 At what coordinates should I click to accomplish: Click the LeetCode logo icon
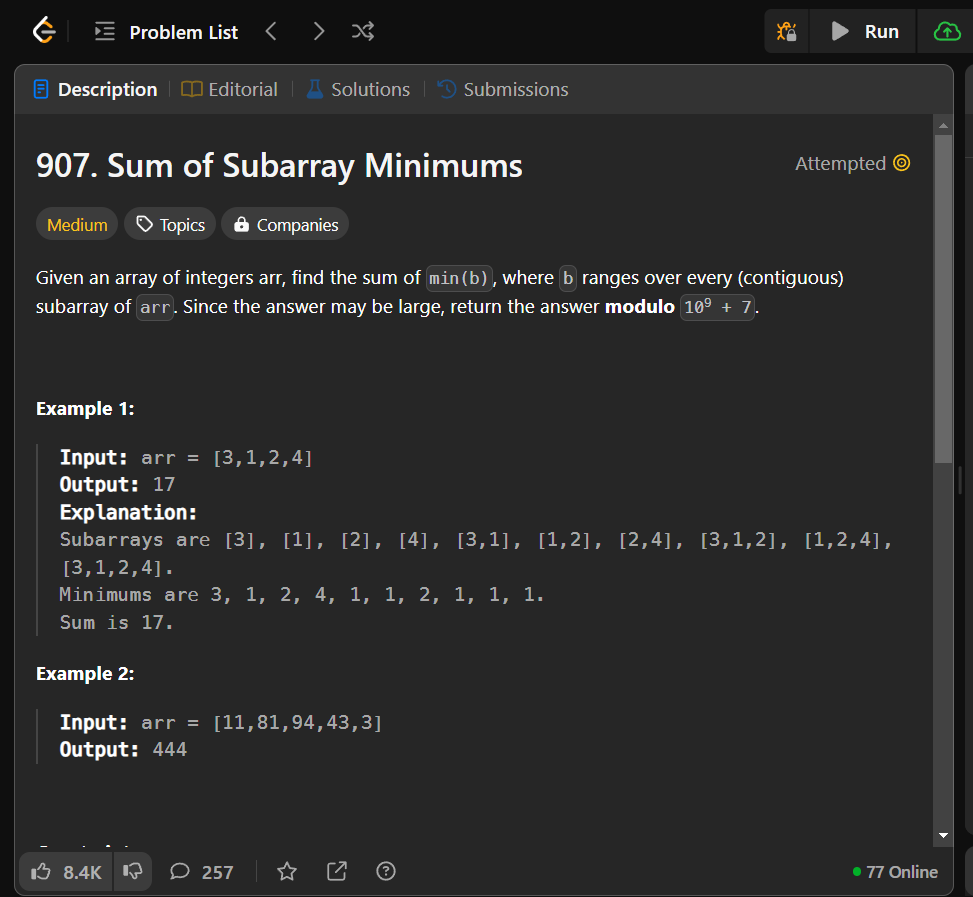coord(44,31)
